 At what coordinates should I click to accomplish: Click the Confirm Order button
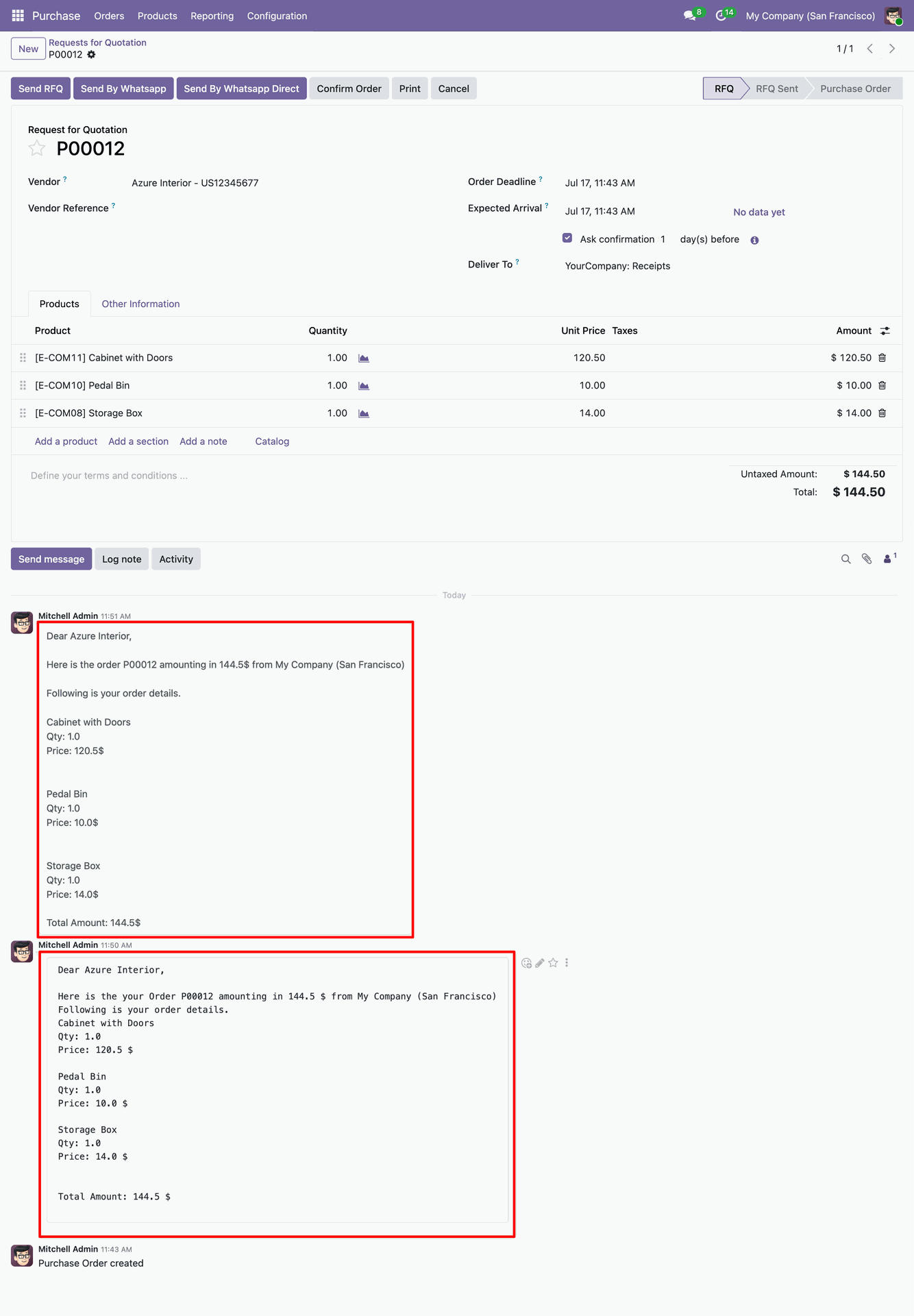(349, 88)
